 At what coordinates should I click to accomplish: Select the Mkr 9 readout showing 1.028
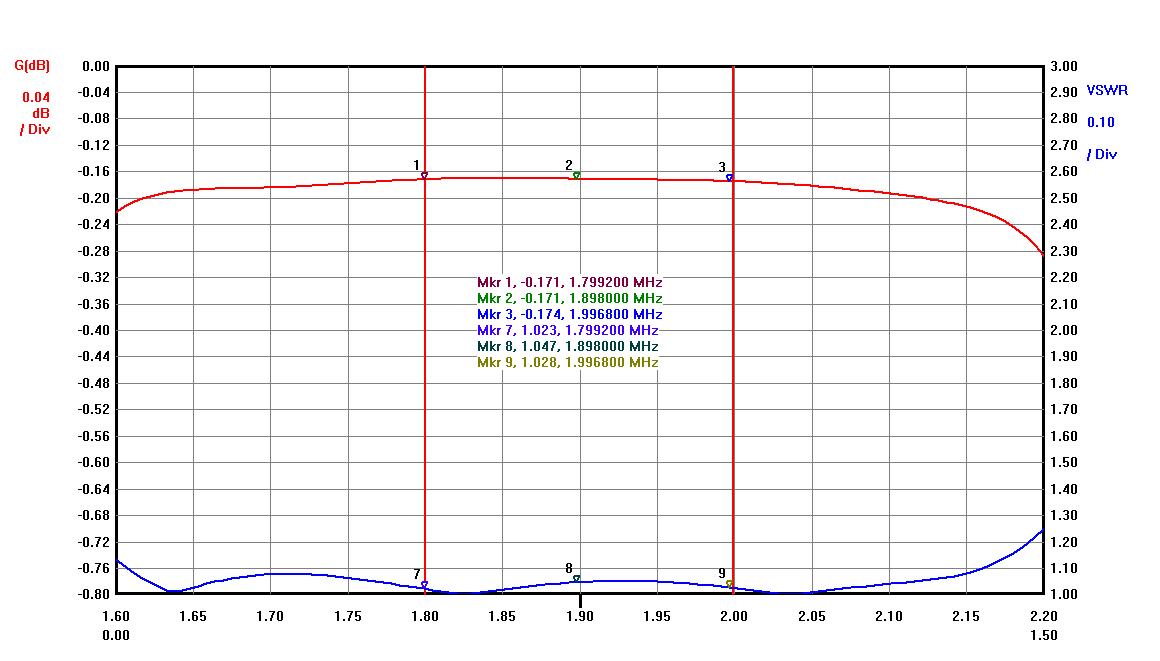pos(567,363)
